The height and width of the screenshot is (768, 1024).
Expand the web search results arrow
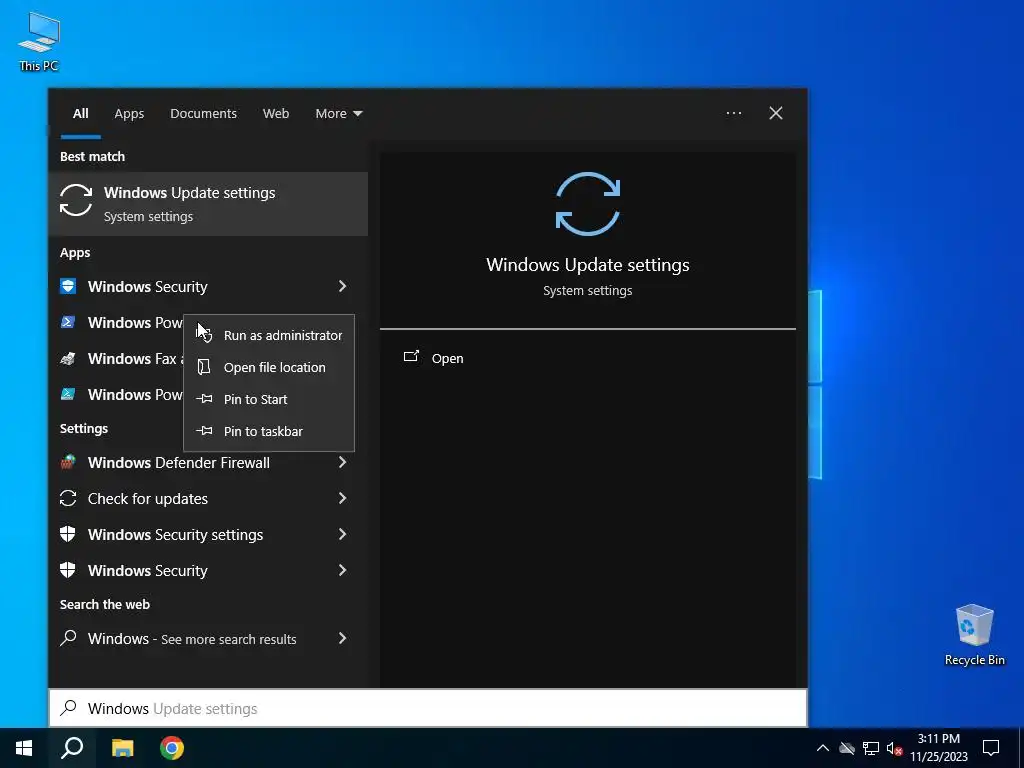coord(342,638)
